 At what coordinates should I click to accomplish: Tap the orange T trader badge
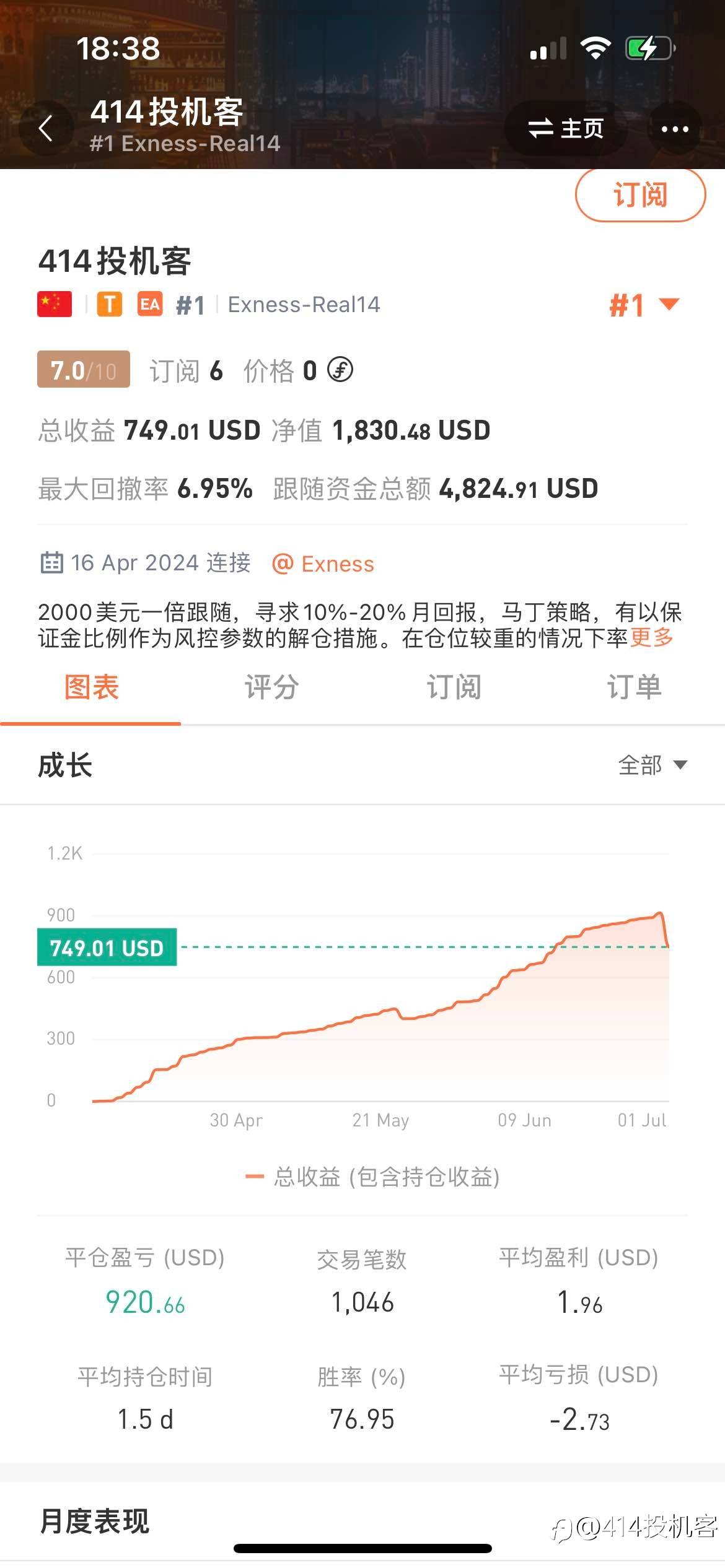(110, 304)
